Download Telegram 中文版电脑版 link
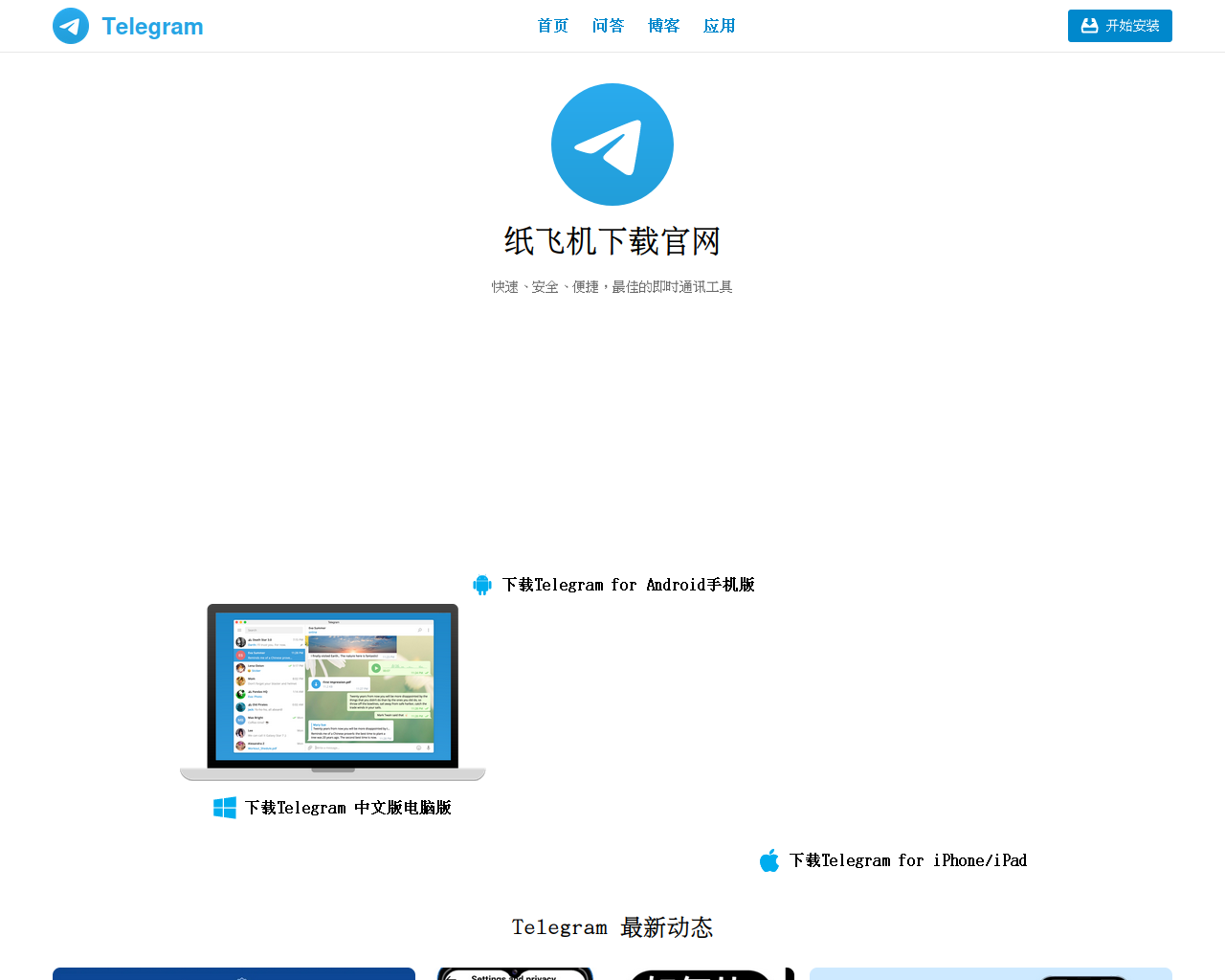 (348, 808)
